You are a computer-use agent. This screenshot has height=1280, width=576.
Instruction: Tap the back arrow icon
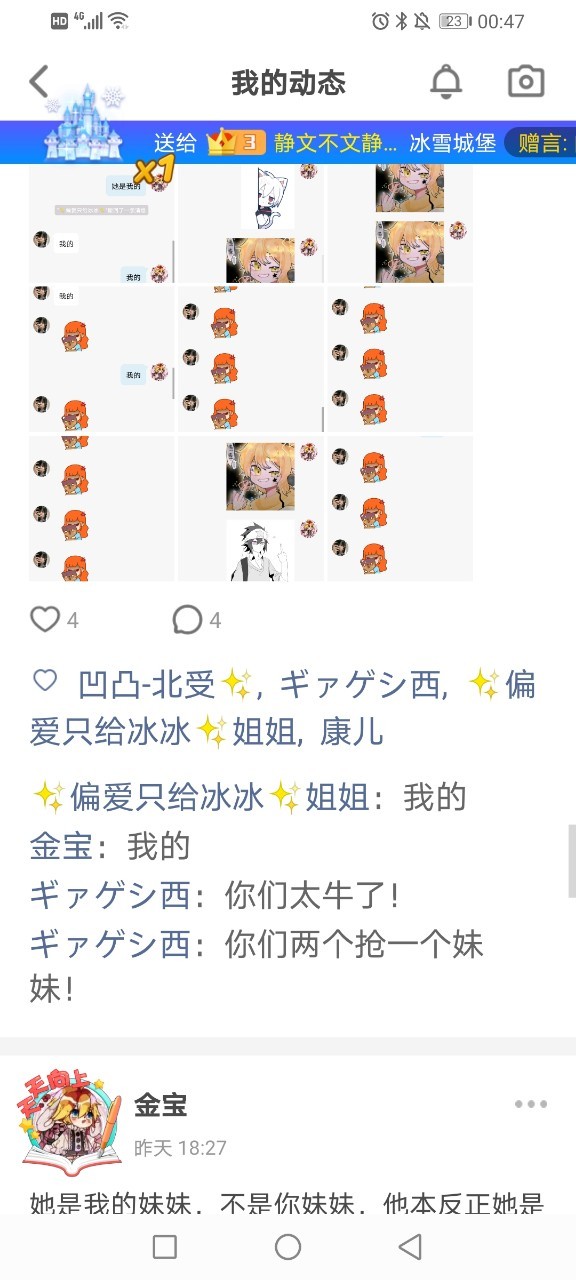click(x=39, y=82)
